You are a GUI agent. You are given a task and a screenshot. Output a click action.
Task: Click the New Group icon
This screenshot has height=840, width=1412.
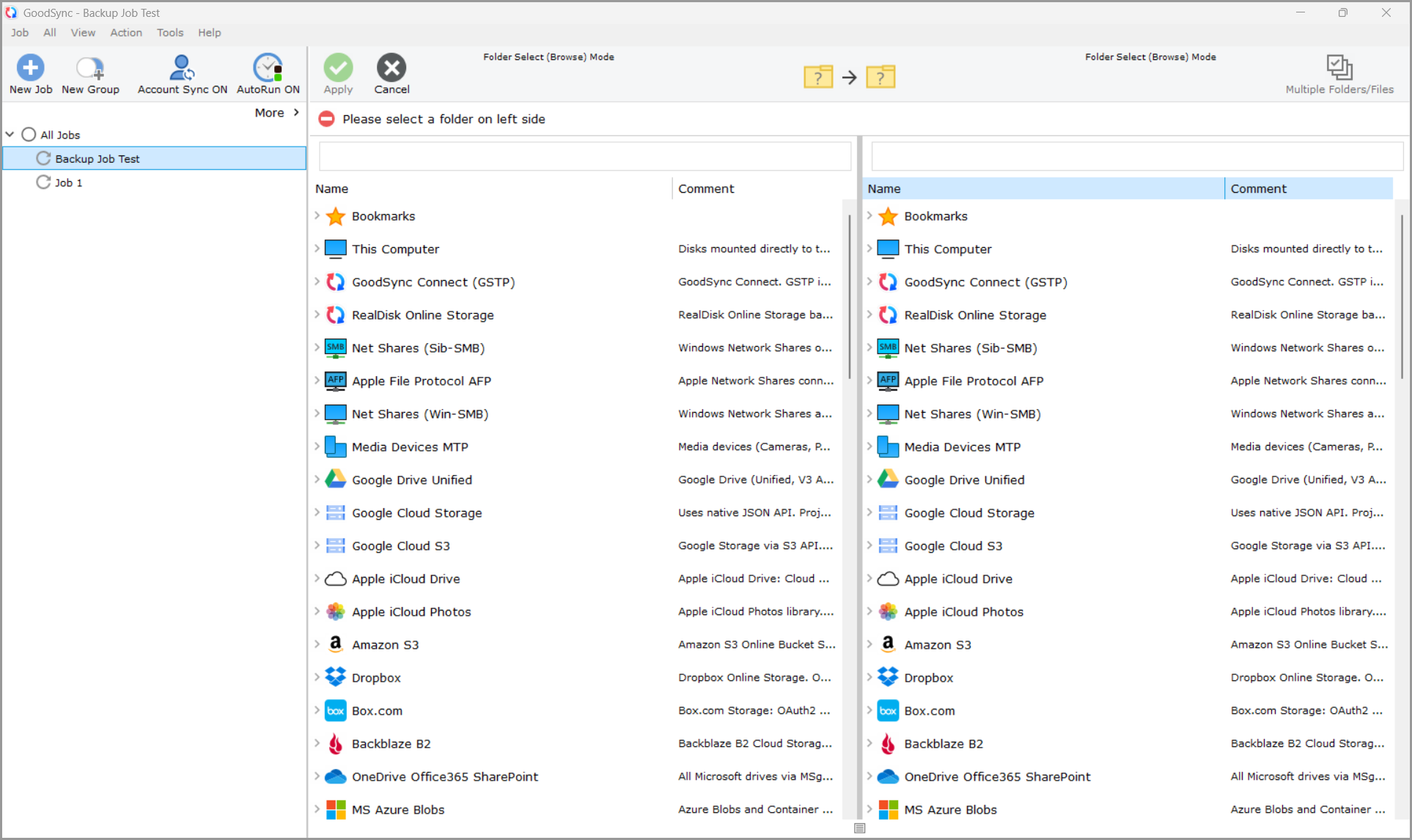90,68
